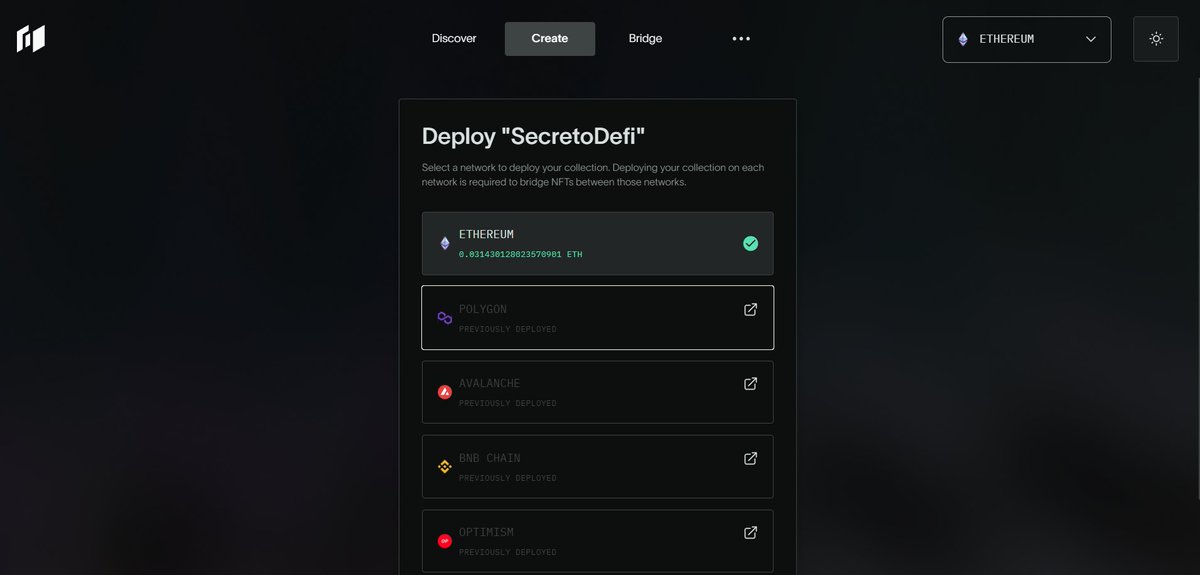
Task: Expand the Ethereum network dropdown
Action: 1026,39
